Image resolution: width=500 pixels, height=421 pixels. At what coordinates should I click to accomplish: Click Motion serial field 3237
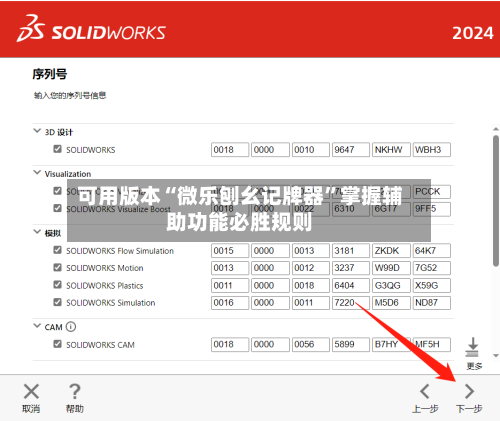click(351, 268)
